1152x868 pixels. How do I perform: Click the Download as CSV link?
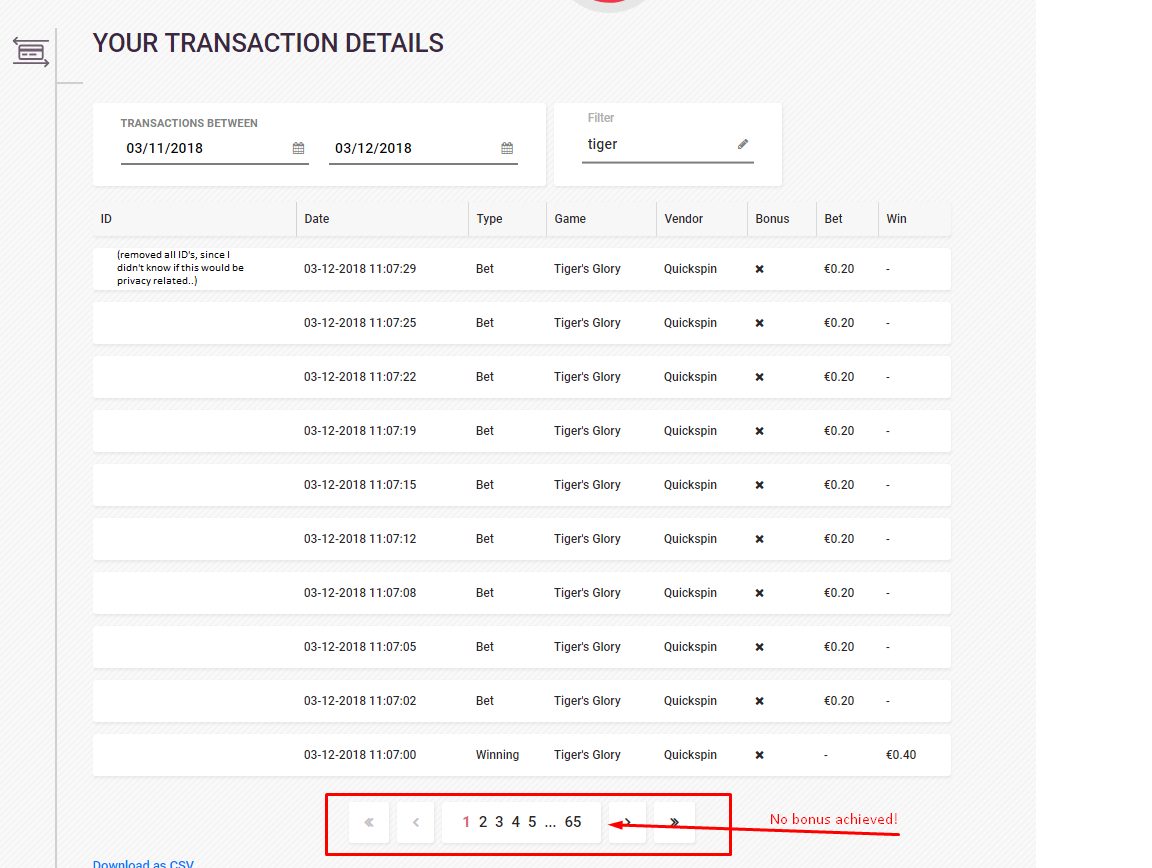tap(143, 864)
